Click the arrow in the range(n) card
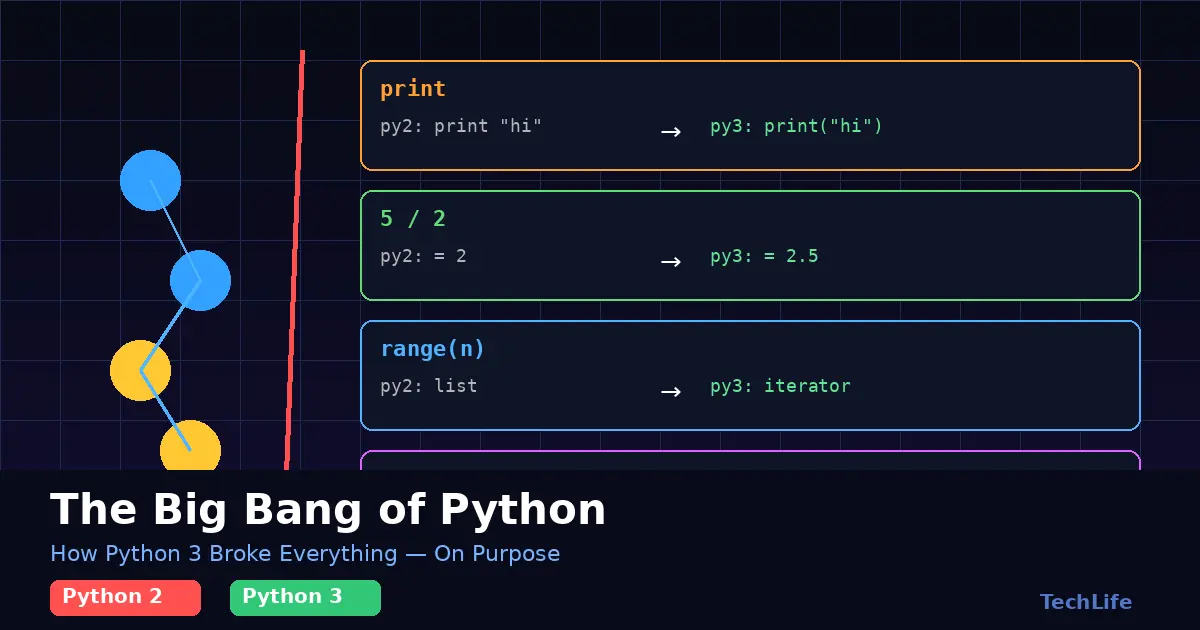Image resolution: width=1200 pixels, height=630 pixels. tap(670, 391)
